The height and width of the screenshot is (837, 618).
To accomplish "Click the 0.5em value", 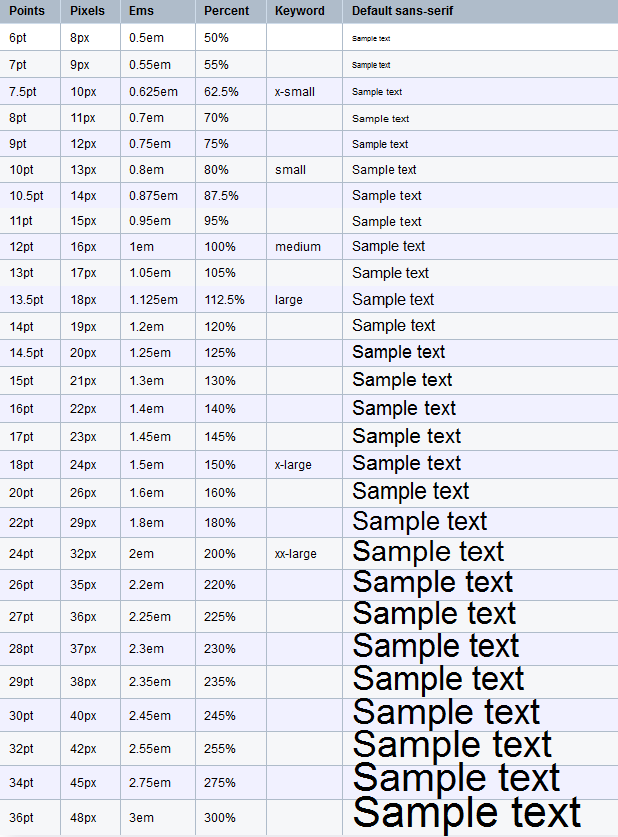I will [x=146, y=38].
